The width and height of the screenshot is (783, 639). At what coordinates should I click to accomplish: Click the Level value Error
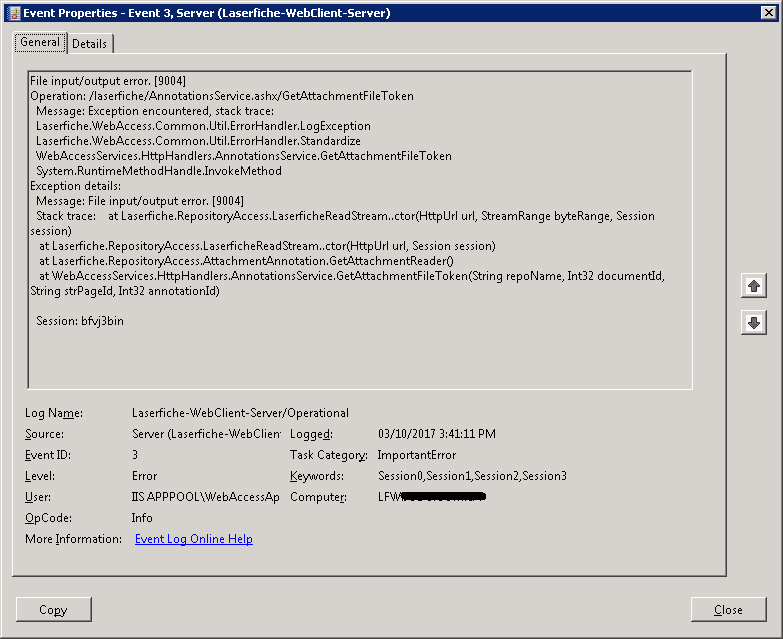pyautogui.click(x=144, y=476)
